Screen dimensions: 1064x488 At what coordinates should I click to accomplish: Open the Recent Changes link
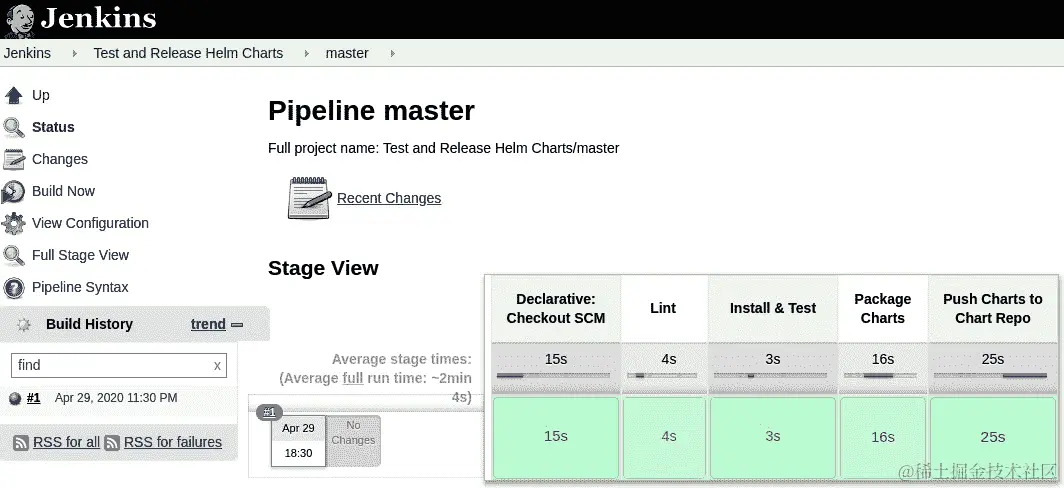pyautogui.click(x=389, y=198)
